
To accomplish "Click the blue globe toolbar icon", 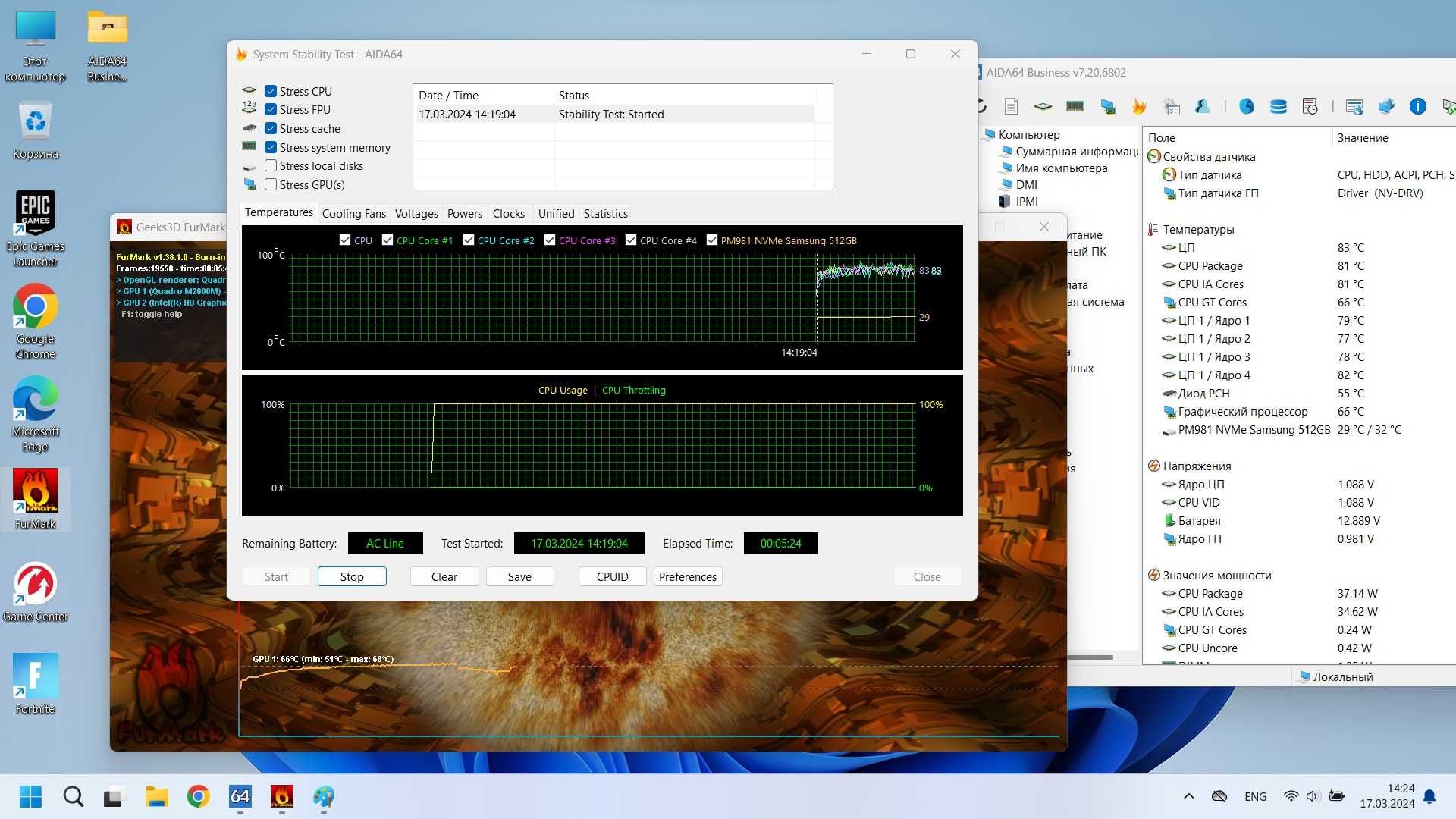I will [x=1247, y=106].
